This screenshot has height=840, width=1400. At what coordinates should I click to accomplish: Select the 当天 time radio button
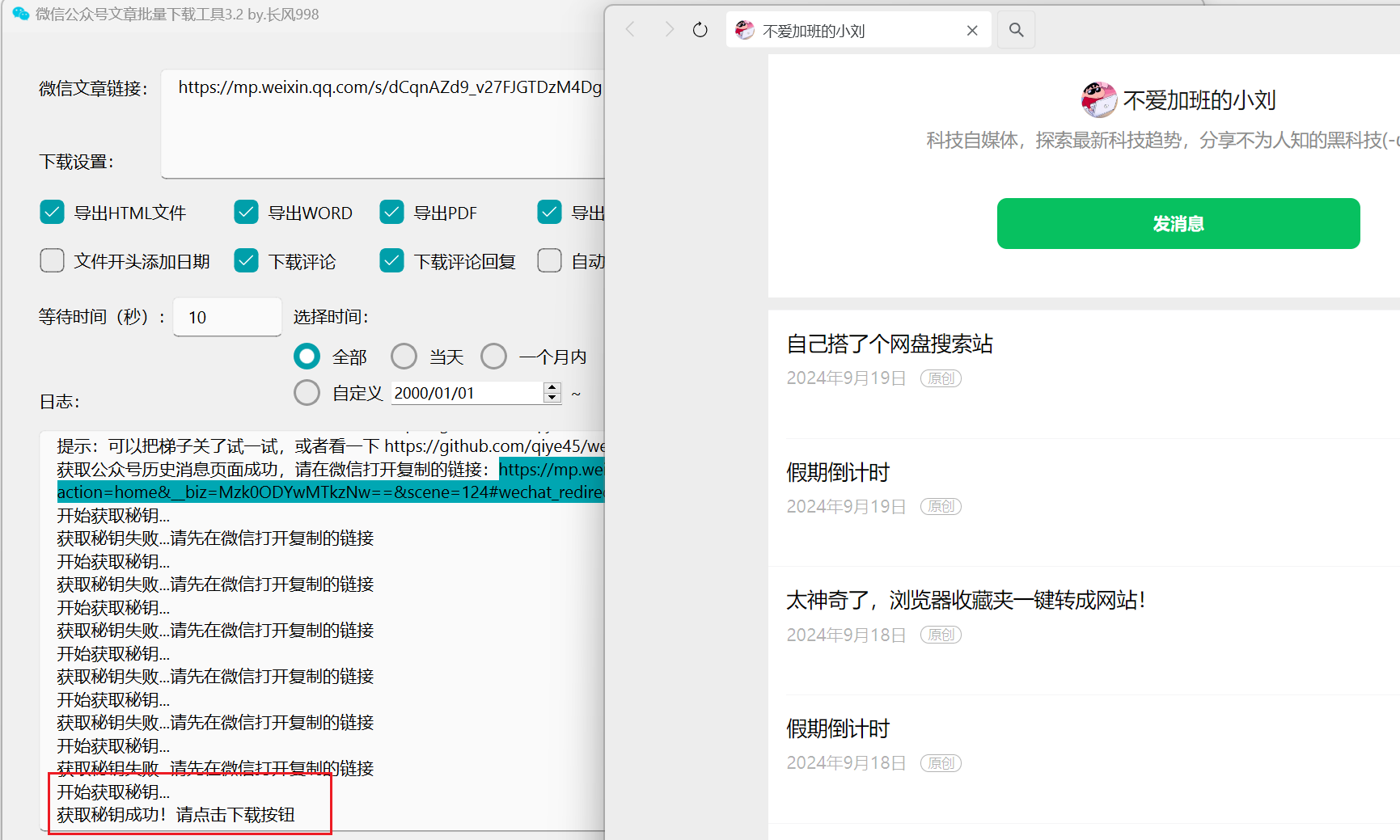404,357
